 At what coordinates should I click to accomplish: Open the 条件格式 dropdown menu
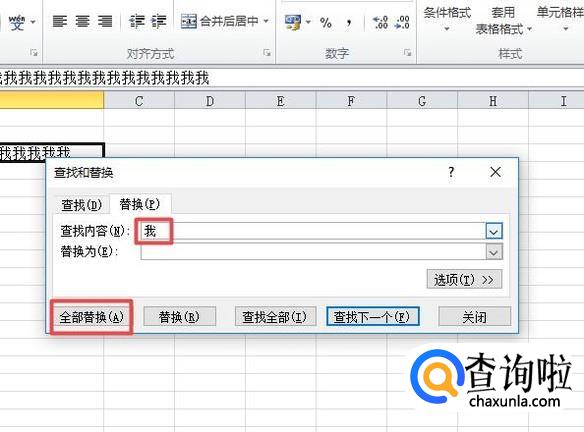[447, 20]
